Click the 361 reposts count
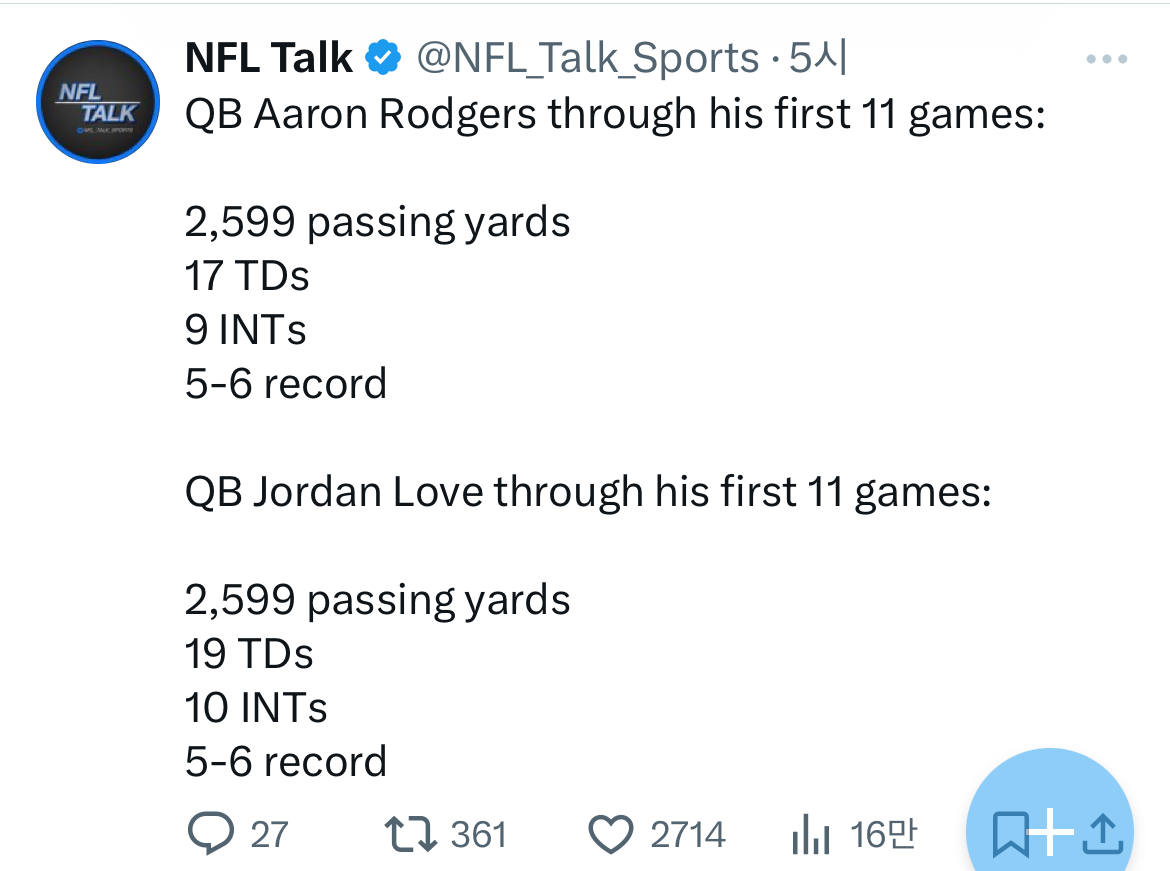The width and height of the screenshot is (1170, 871). [479, 834]
